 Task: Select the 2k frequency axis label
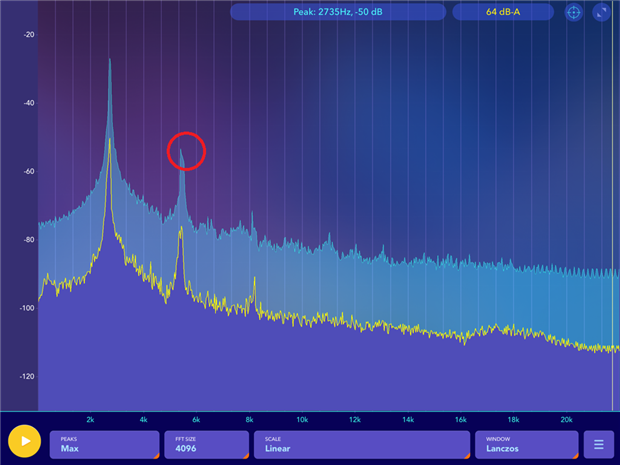point(90,420)
